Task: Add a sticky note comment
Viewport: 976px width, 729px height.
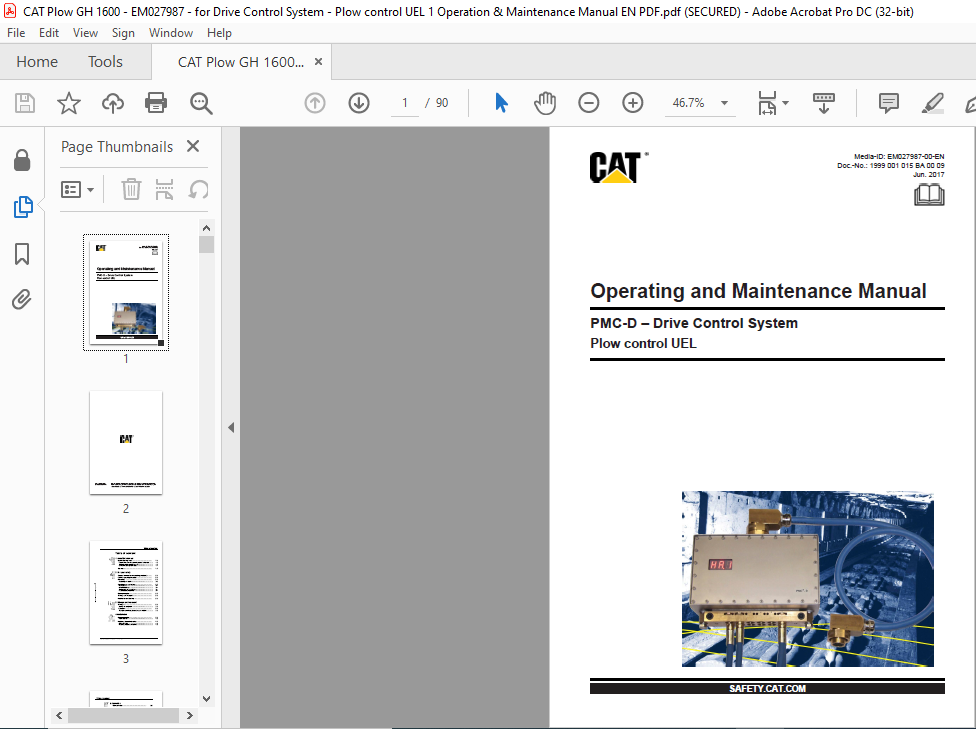Action: (889, 103)
